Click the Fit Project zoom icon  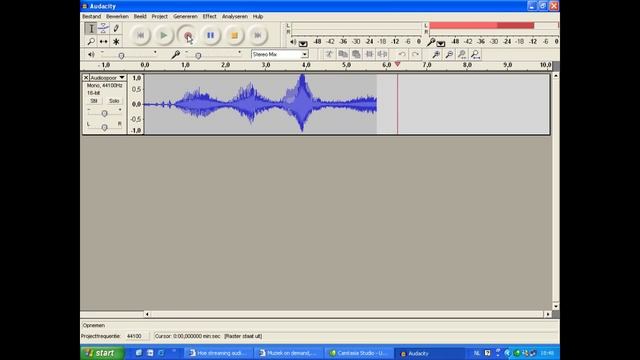[x=475, y=54]
